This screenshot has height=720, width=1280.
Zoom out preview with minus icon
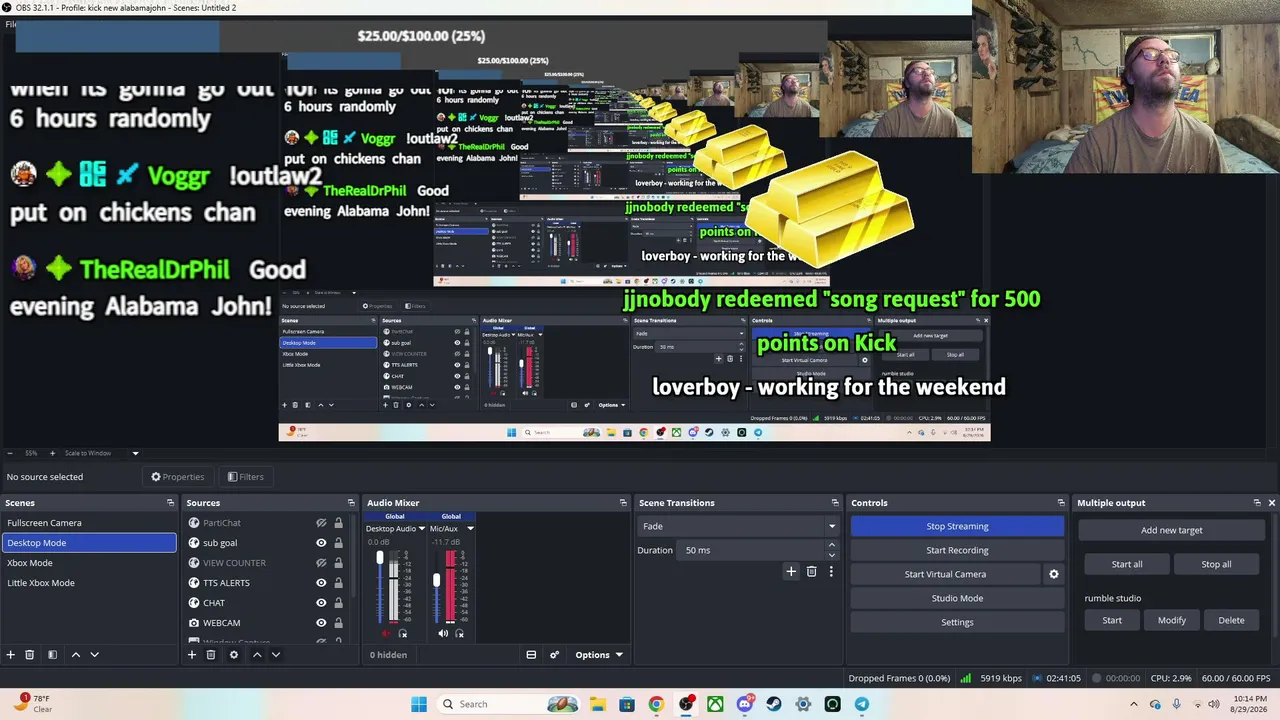coord(10,453)
